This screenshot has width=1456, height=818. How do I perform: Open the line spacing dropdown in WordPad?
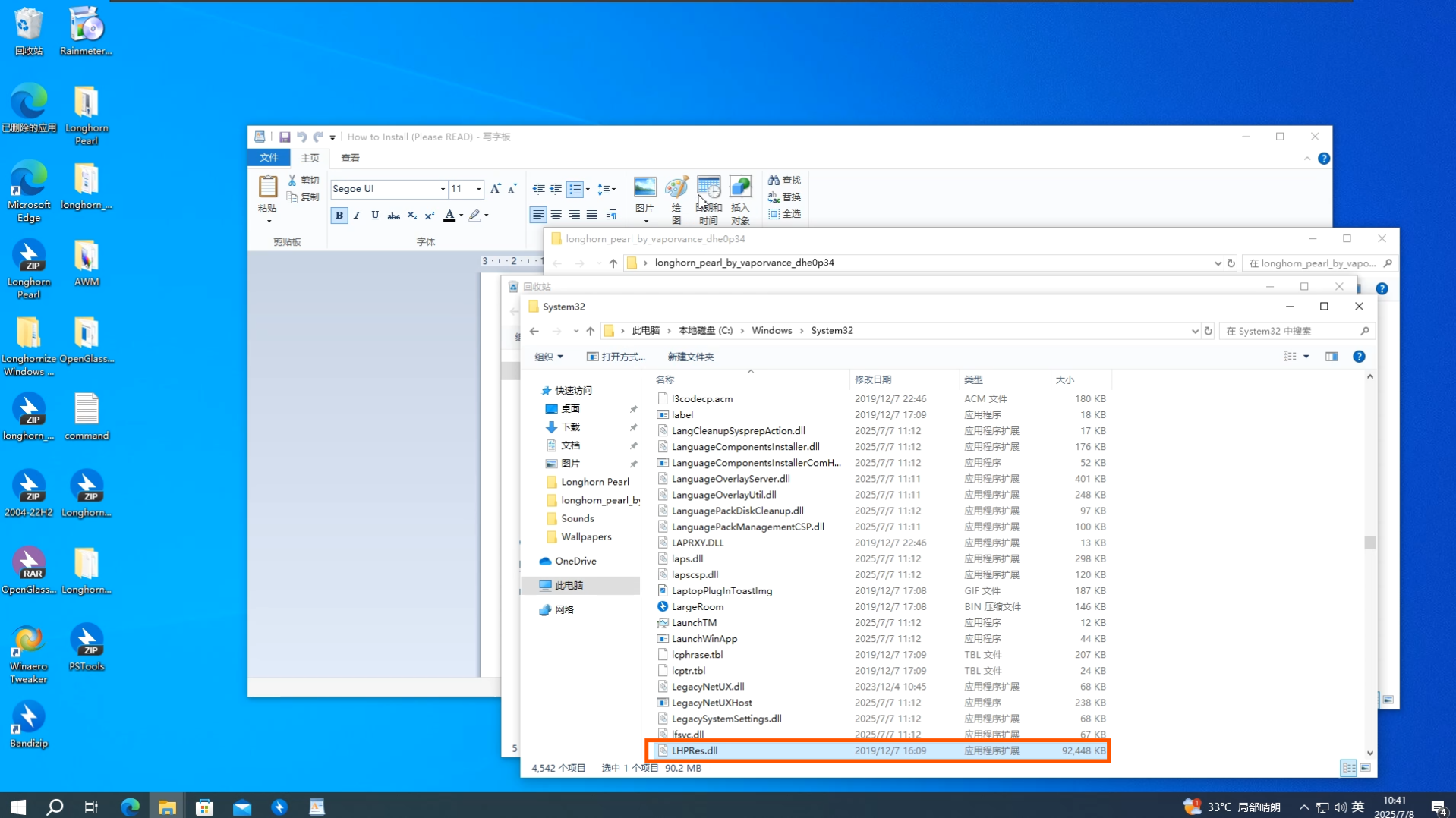(606, 189)
